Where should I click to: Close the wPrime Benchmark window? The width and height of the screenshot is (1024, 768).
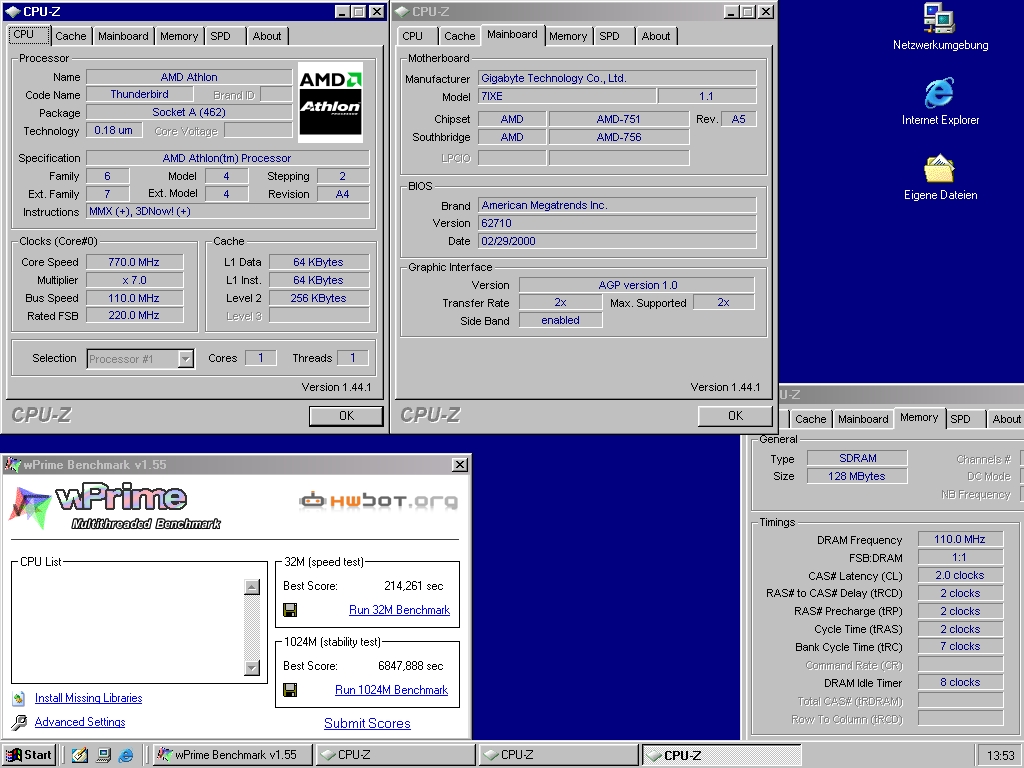click(x=460, y=464)
